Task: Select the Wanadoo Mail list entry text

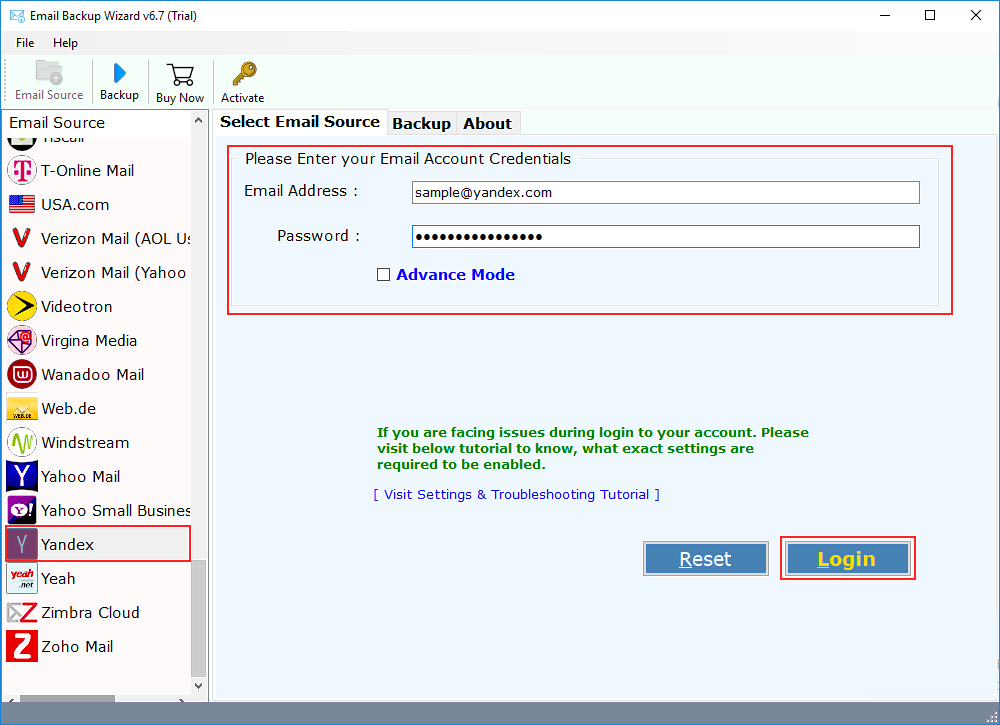Action: click(x=93, y=375)
